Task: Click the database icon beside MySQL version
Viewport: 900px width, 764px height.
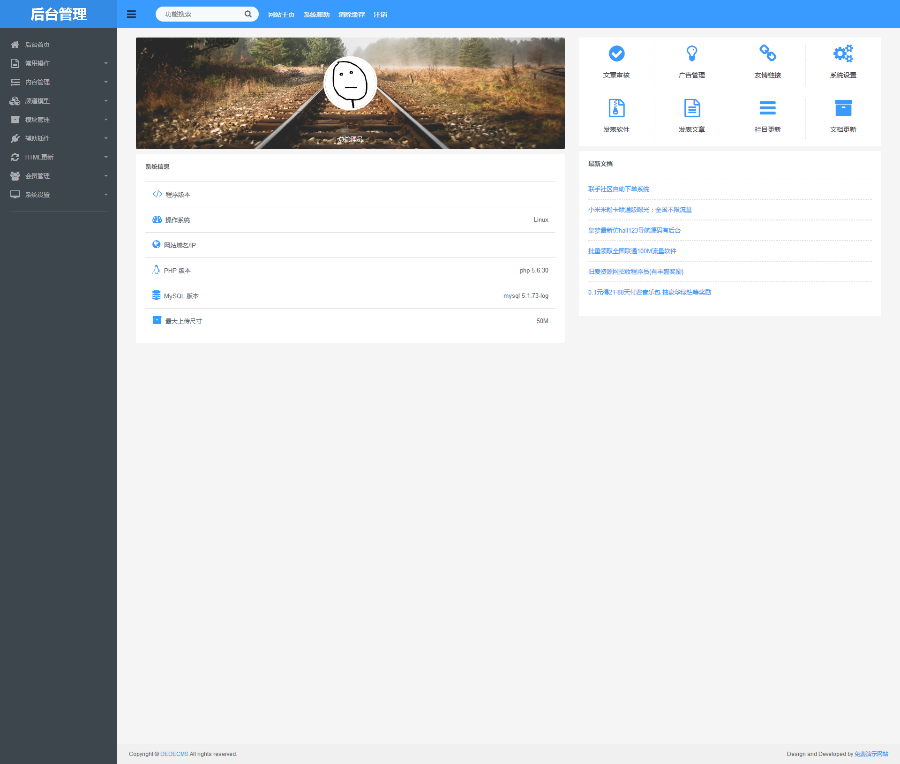Action: [156, 295]
